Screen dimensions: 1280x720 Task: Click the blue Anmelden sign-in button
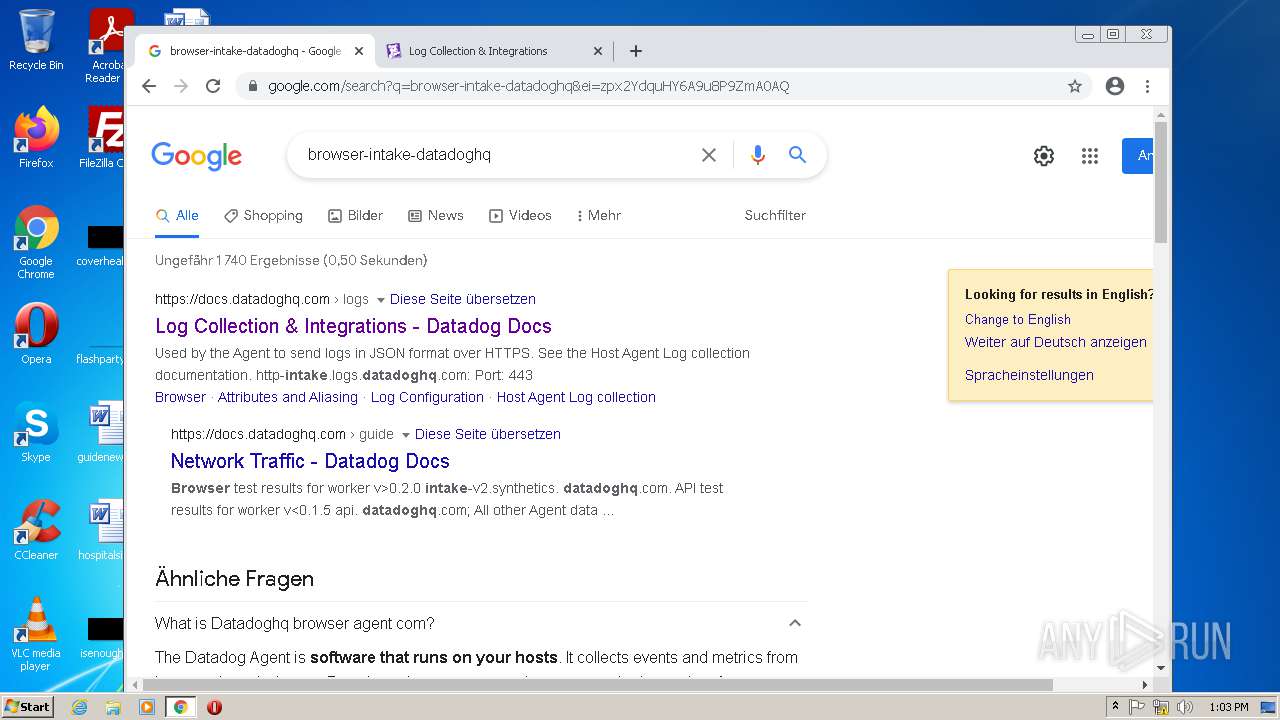click(1138, 156)
